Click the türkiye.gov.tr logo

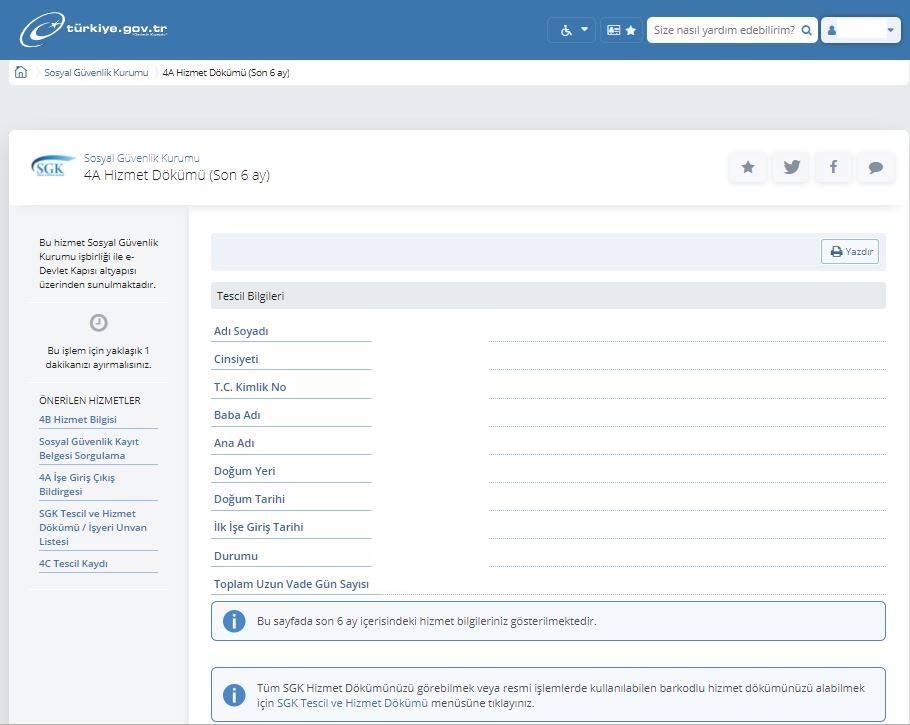coord(93,30)
